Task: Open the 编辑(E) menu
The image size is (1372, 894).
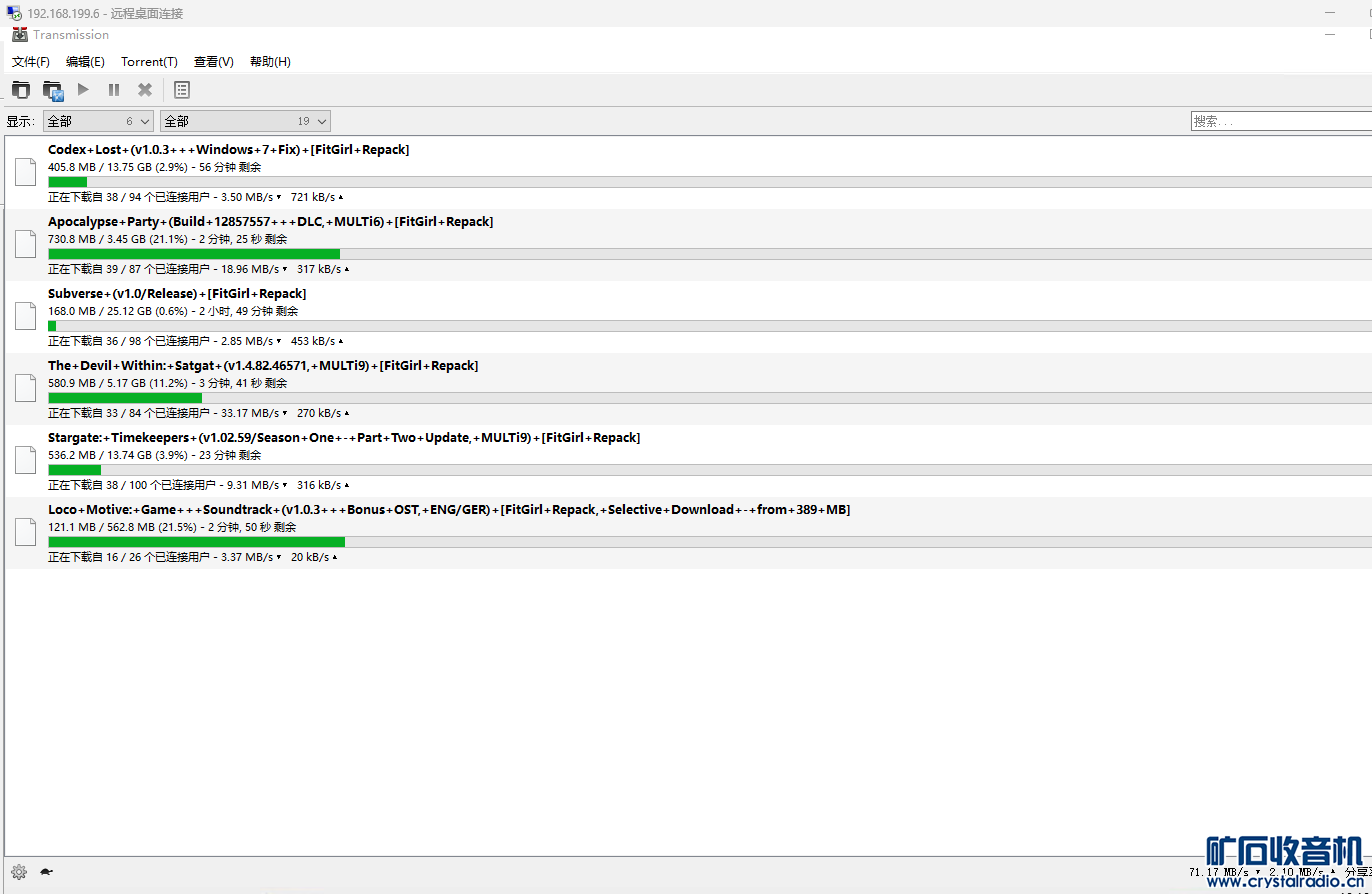Action: point(85,62)
